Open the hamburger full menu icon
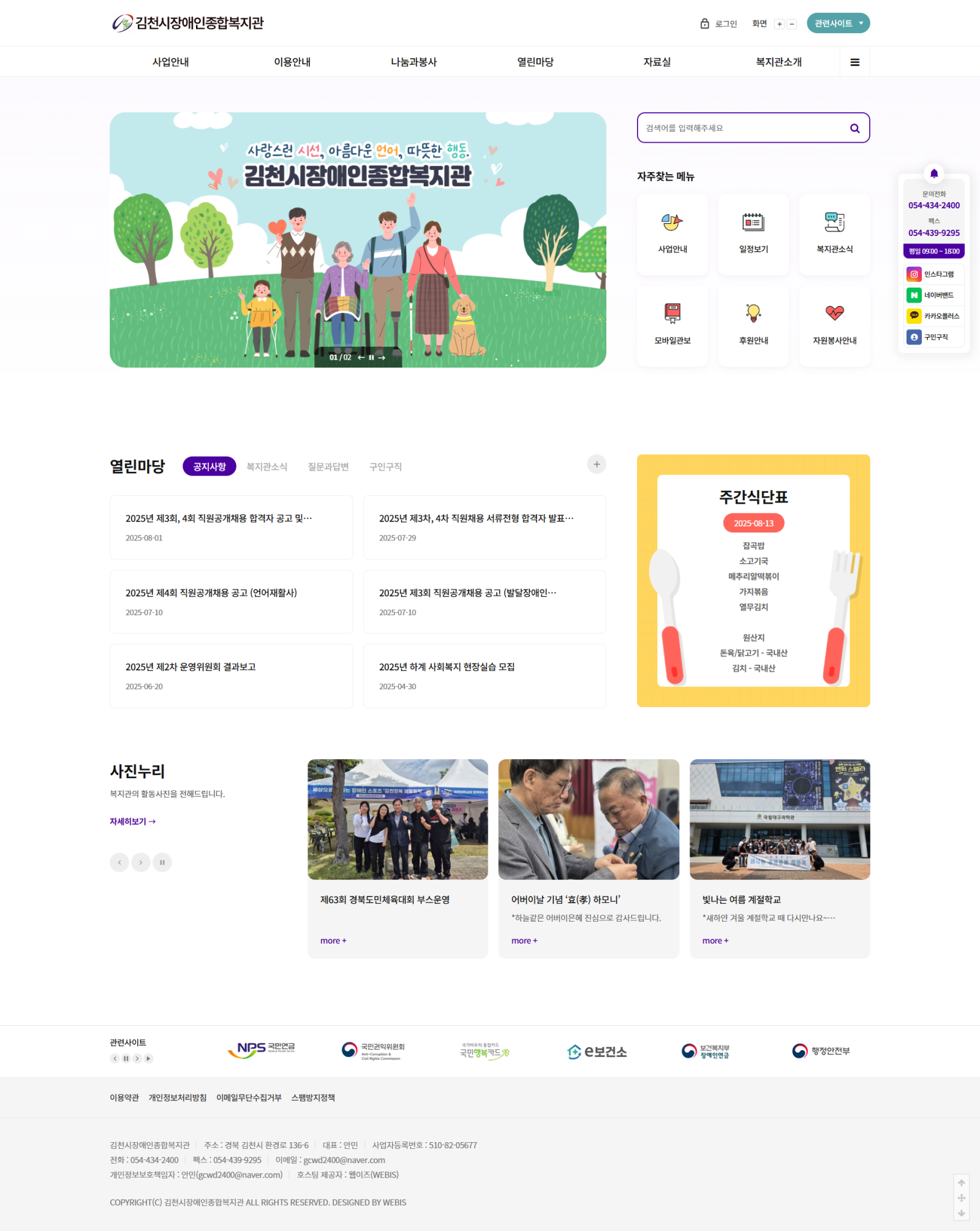This screenshot has width=980, height=1231. (x=854, y=62)
